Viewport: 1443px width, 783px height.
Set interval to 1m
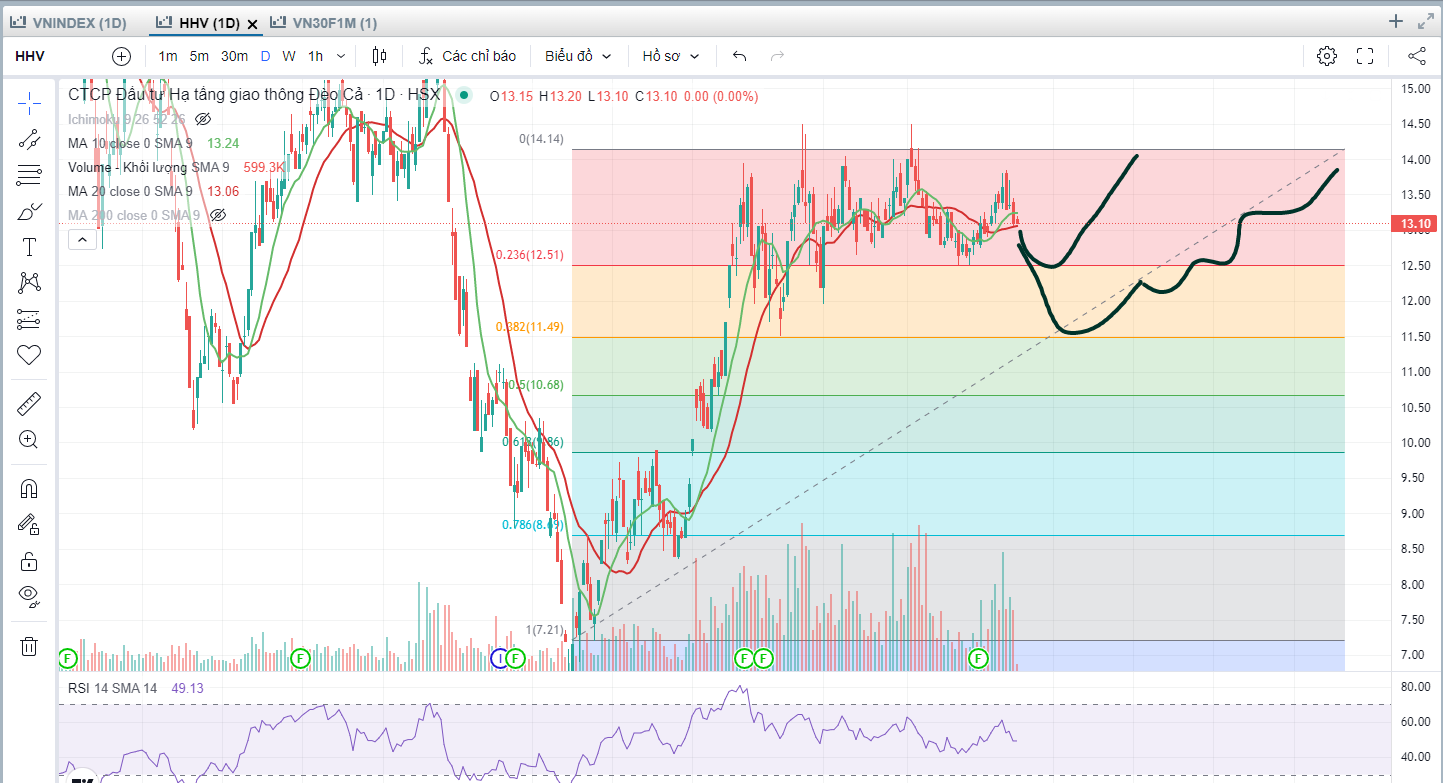168,56
